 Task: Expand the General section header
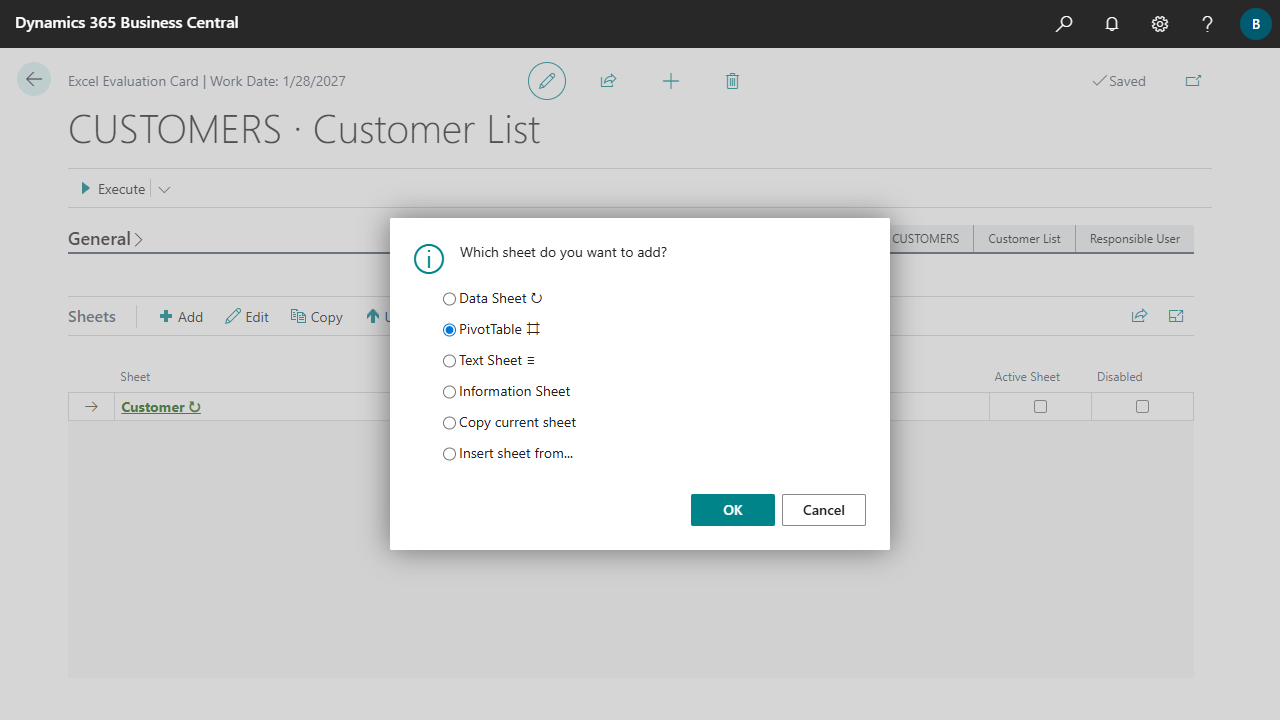(105, 239)
